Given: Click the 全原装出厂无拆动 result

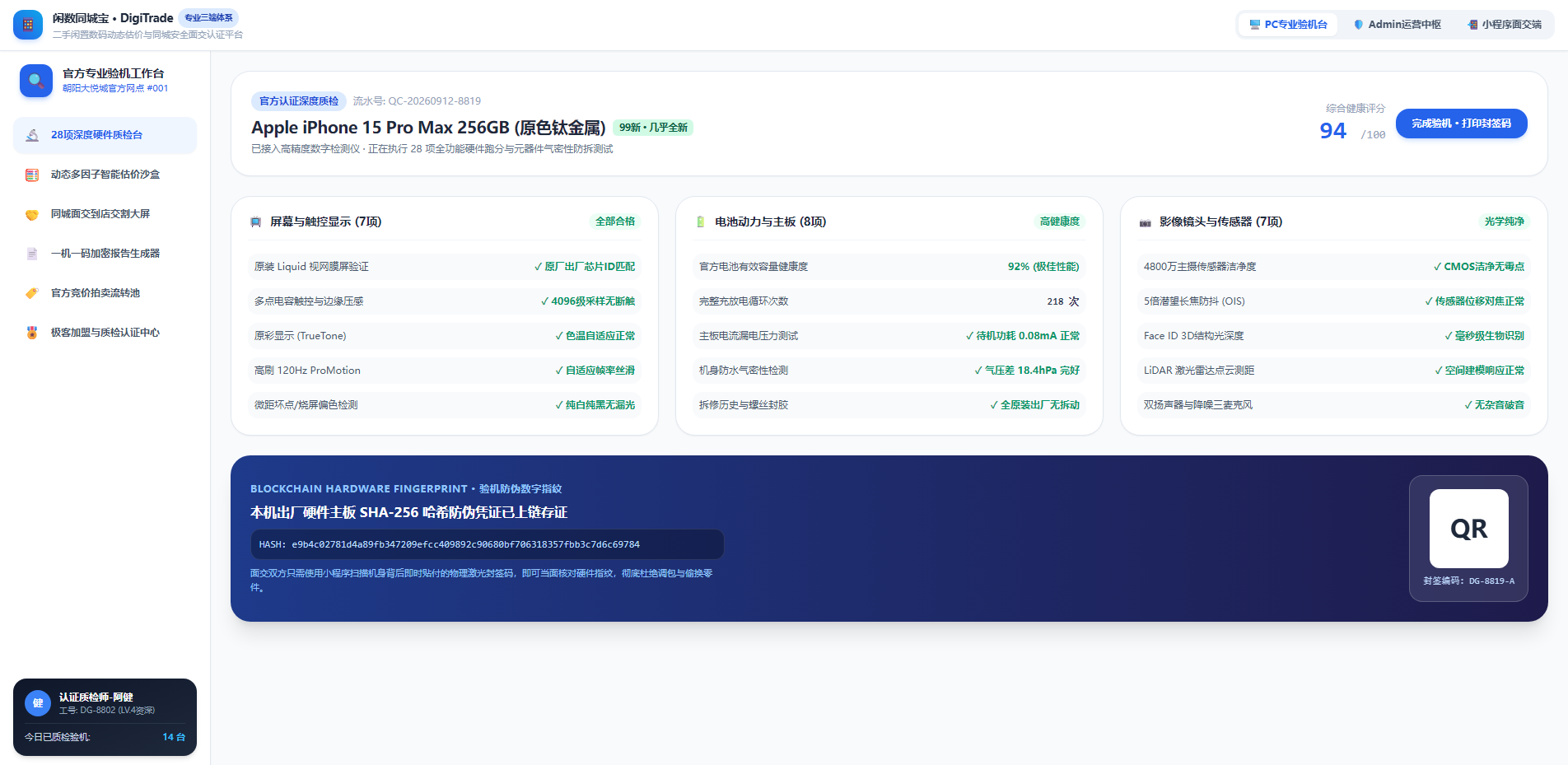Looking at the screenshot, I should [1034, 405].
